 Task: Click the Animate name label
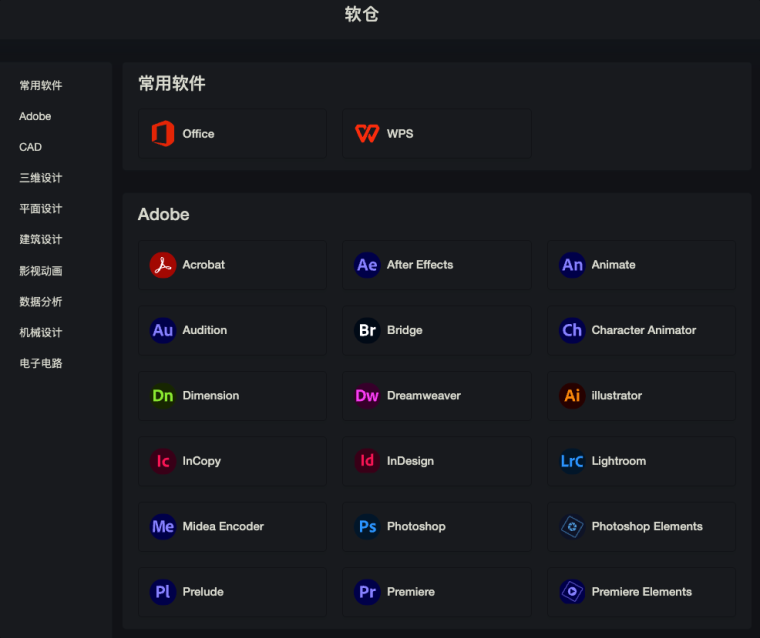tap(613, 265)
